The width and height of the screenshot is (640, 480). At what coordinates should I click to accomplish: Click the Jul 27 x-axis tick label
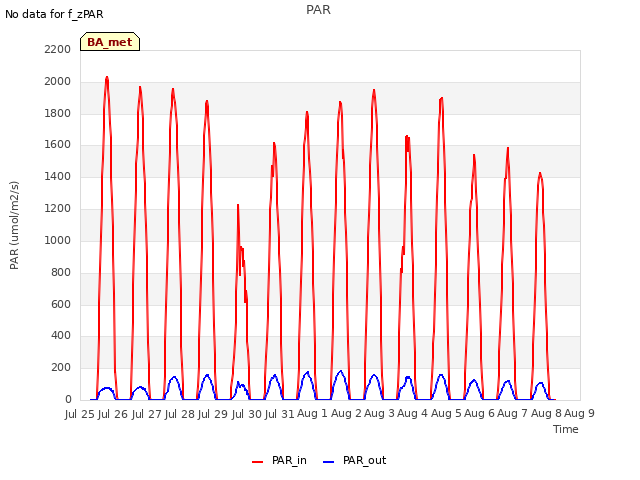147,414
